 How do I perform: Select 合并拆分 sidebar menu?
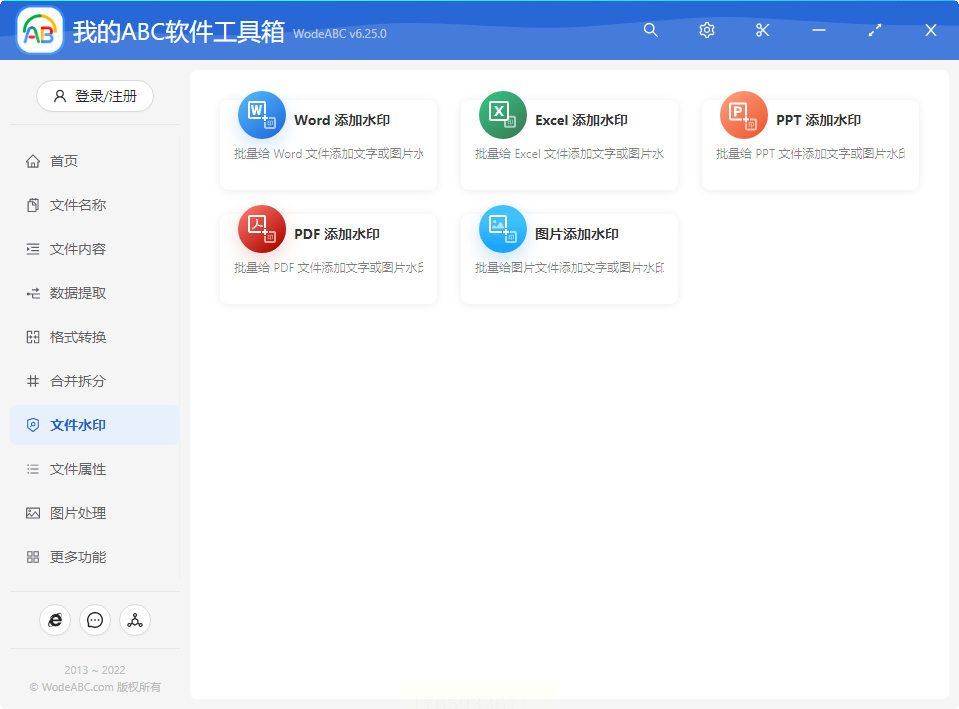(95, 381)
